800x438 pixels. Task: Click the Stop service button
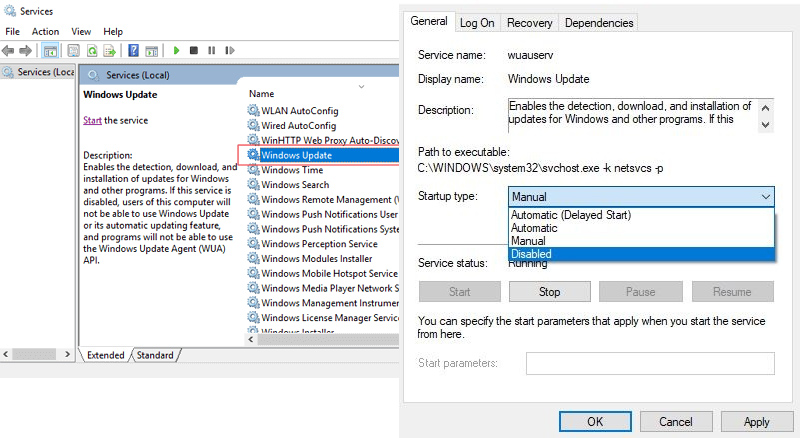point(549,291)
